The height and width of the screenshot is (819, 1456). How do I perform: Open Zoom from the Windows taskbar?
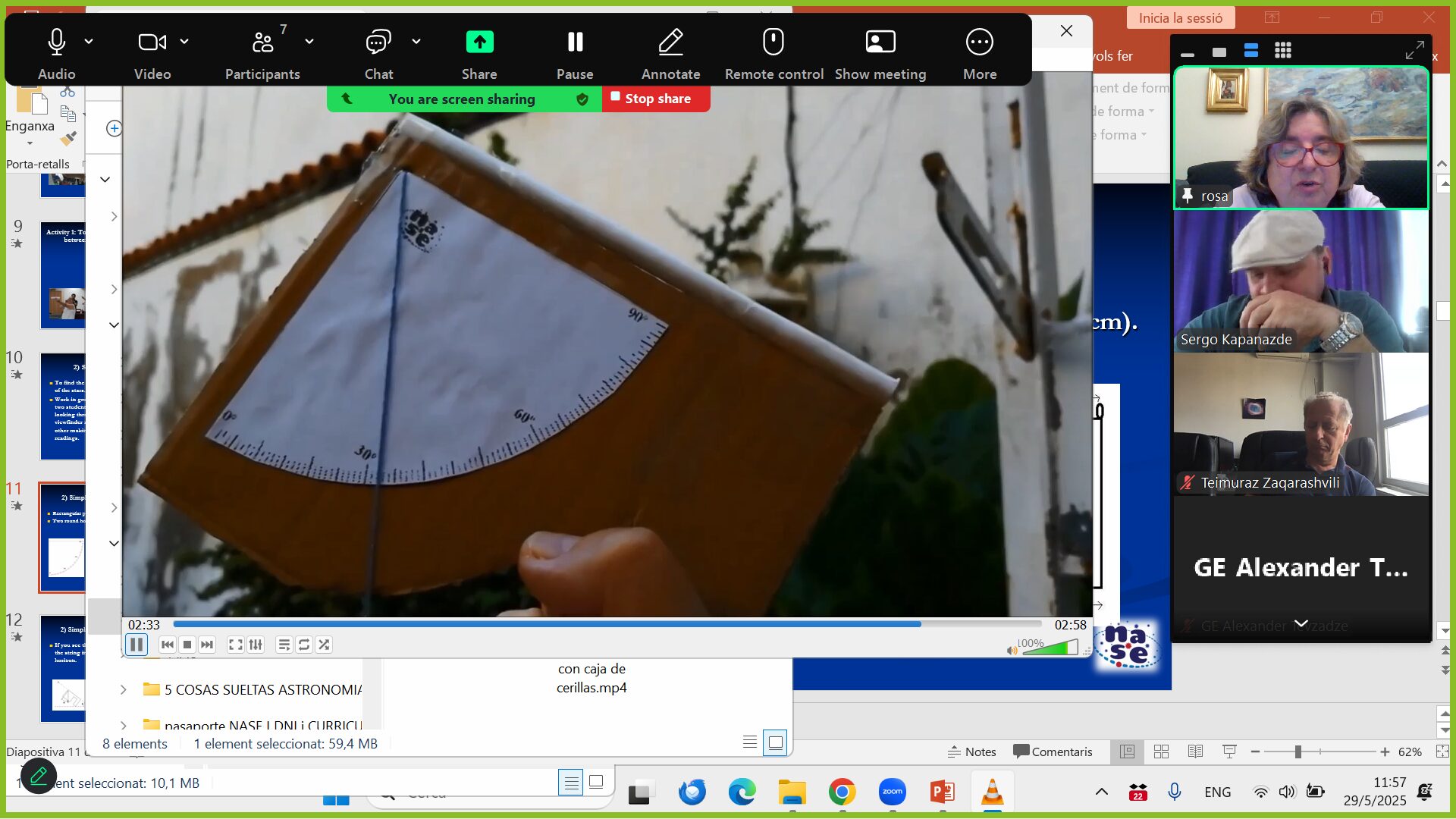(x=893, y=792)
